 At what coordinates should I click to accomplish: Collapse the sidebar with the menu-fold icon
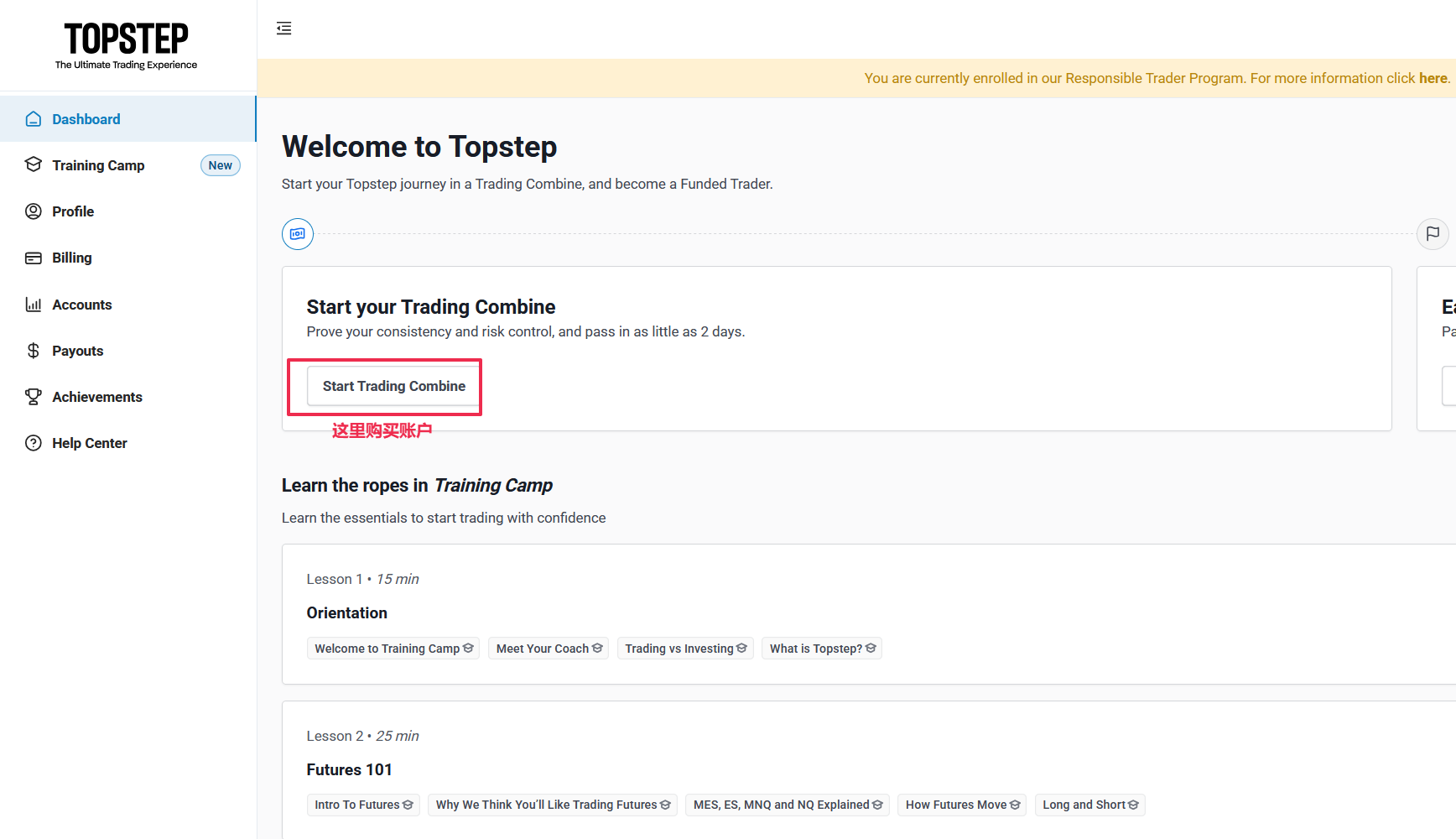[x=284, y=29]
